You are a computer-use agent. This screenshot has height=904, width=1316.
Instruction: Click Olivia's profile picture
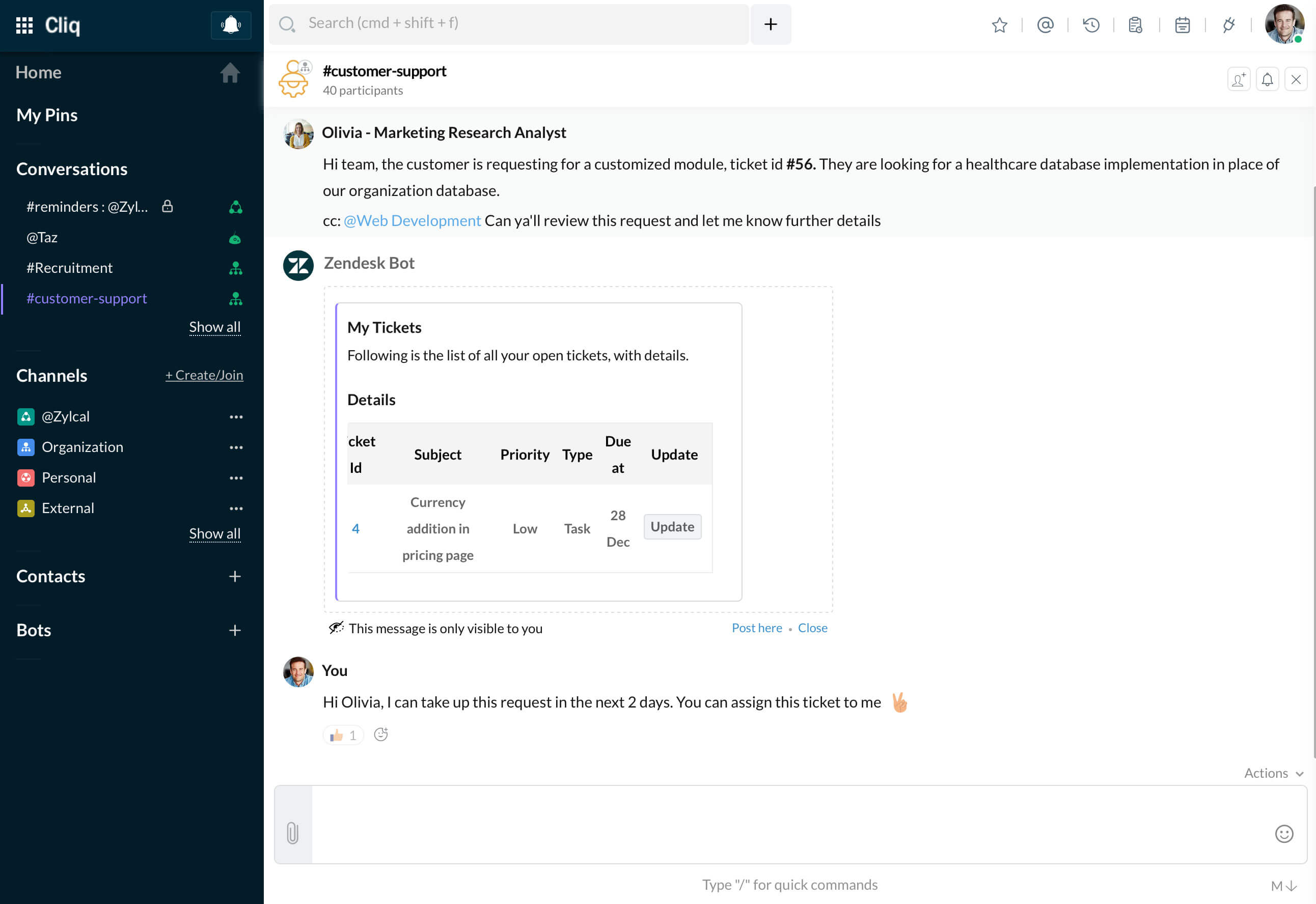click(x=298, y=134)
